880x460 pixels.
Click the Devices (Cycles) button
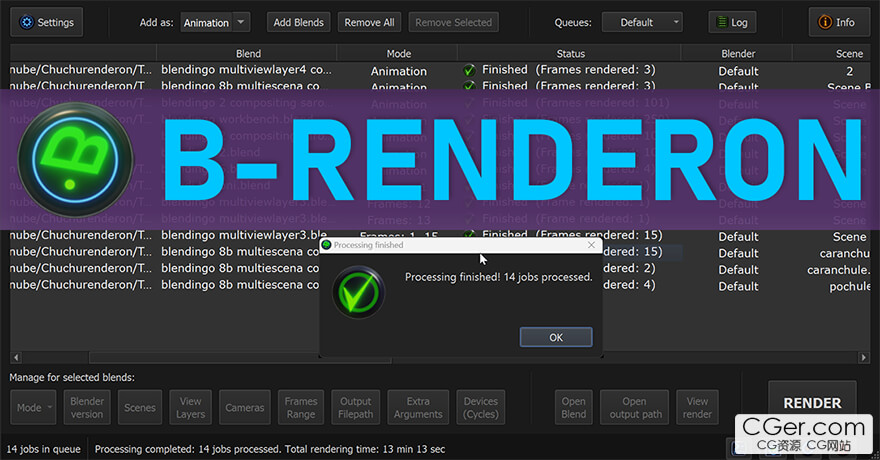pyautogui.click(x=480, y=408)
